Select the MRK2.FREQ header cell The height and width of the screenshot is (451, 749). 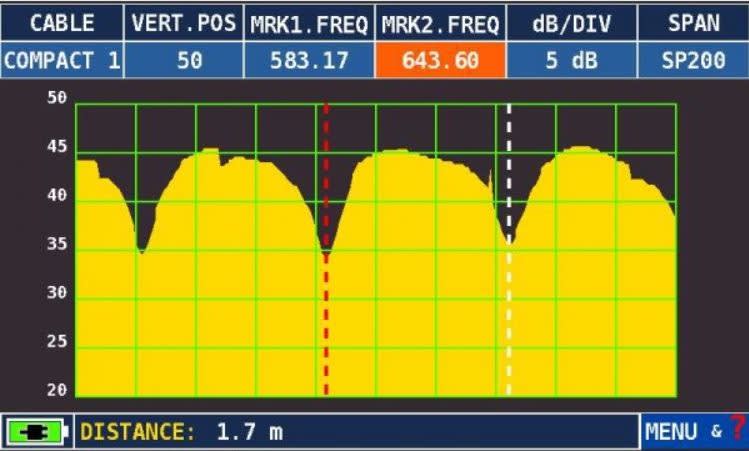click(x=440, y=23)
